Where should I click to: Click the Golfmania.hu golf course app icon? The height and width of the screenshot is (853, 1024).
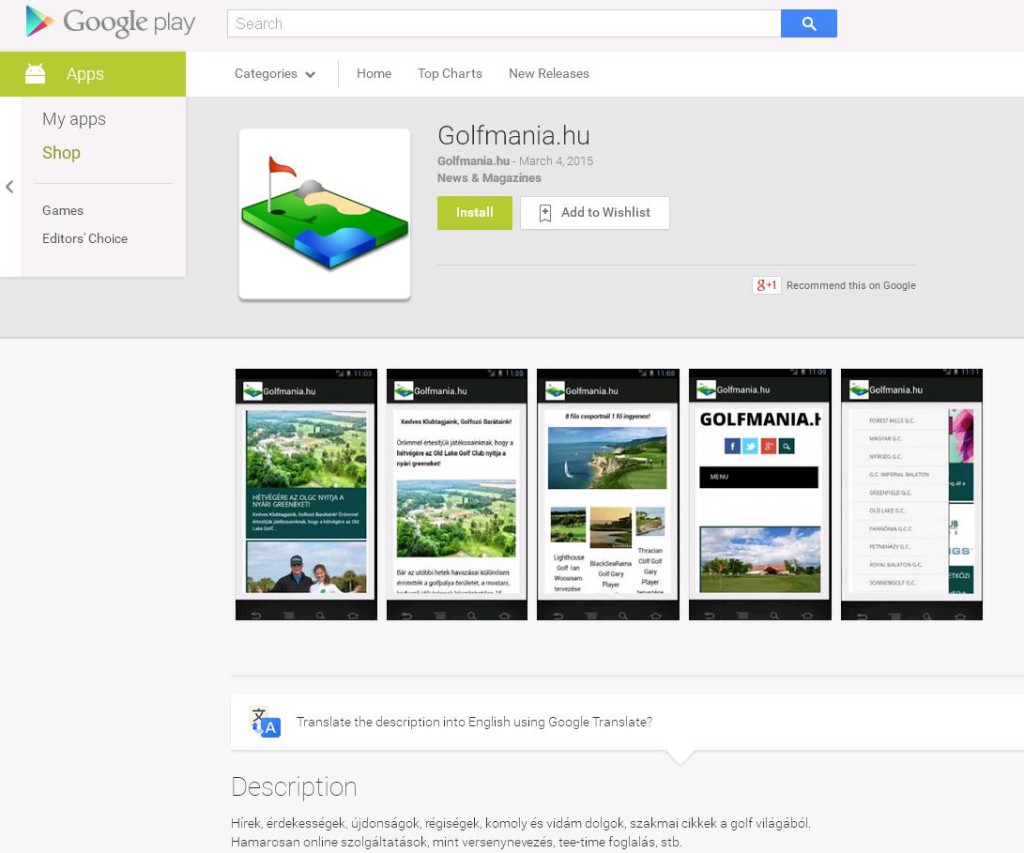(x=325, y=214)
